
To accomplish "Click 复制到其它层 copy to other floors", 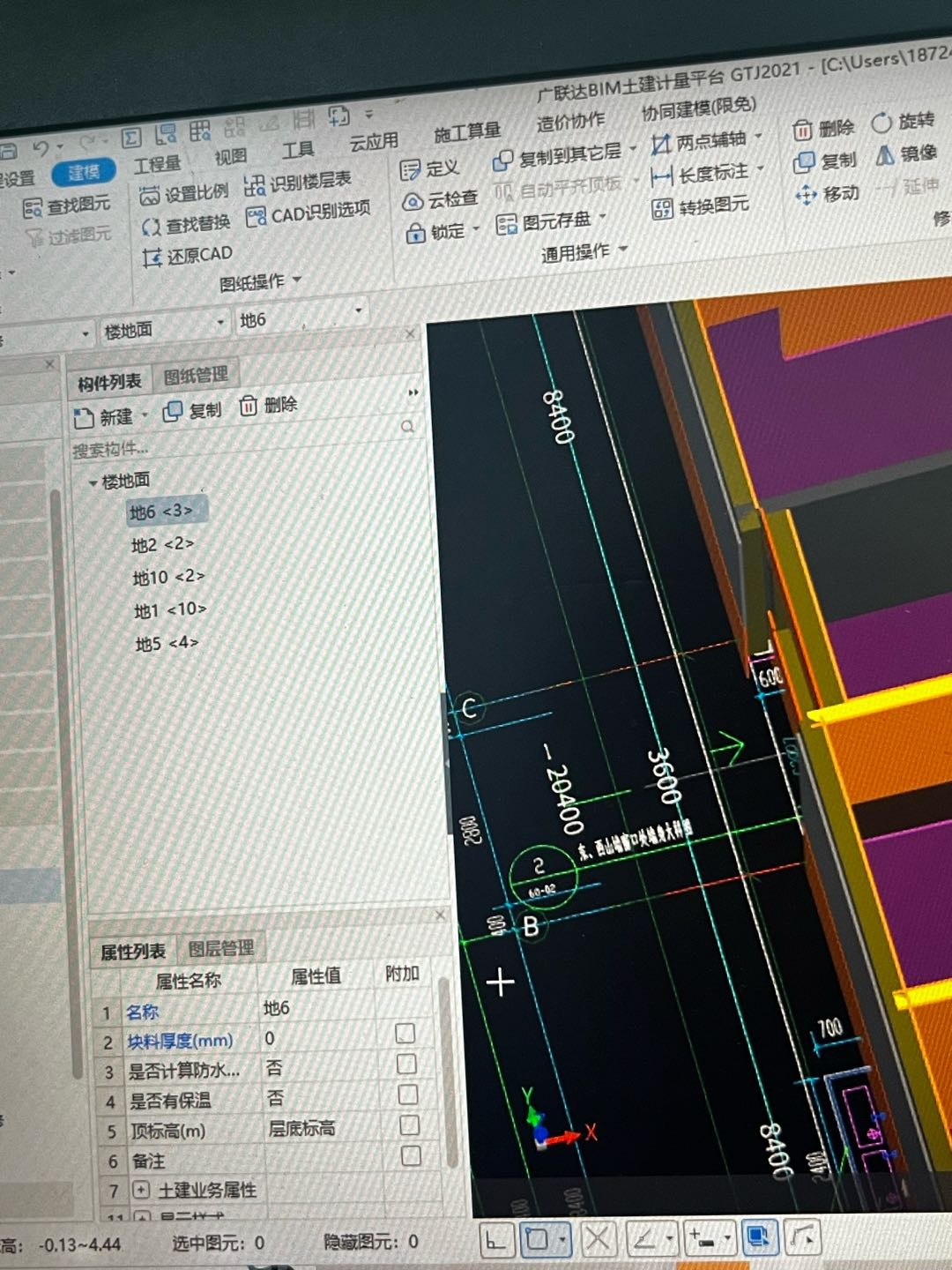I will 557,157.
